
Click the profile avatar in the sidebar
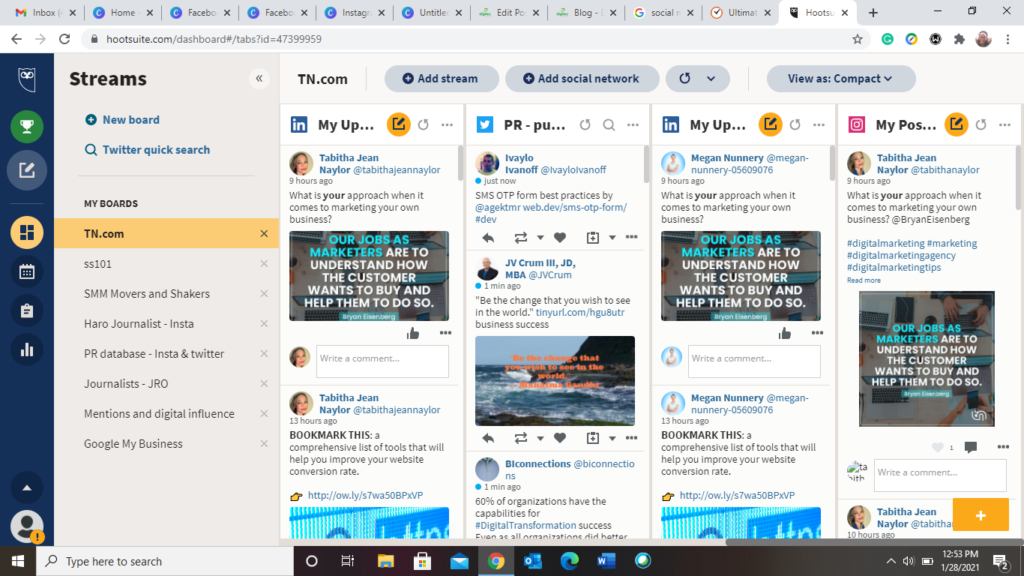tap(27, 526)
